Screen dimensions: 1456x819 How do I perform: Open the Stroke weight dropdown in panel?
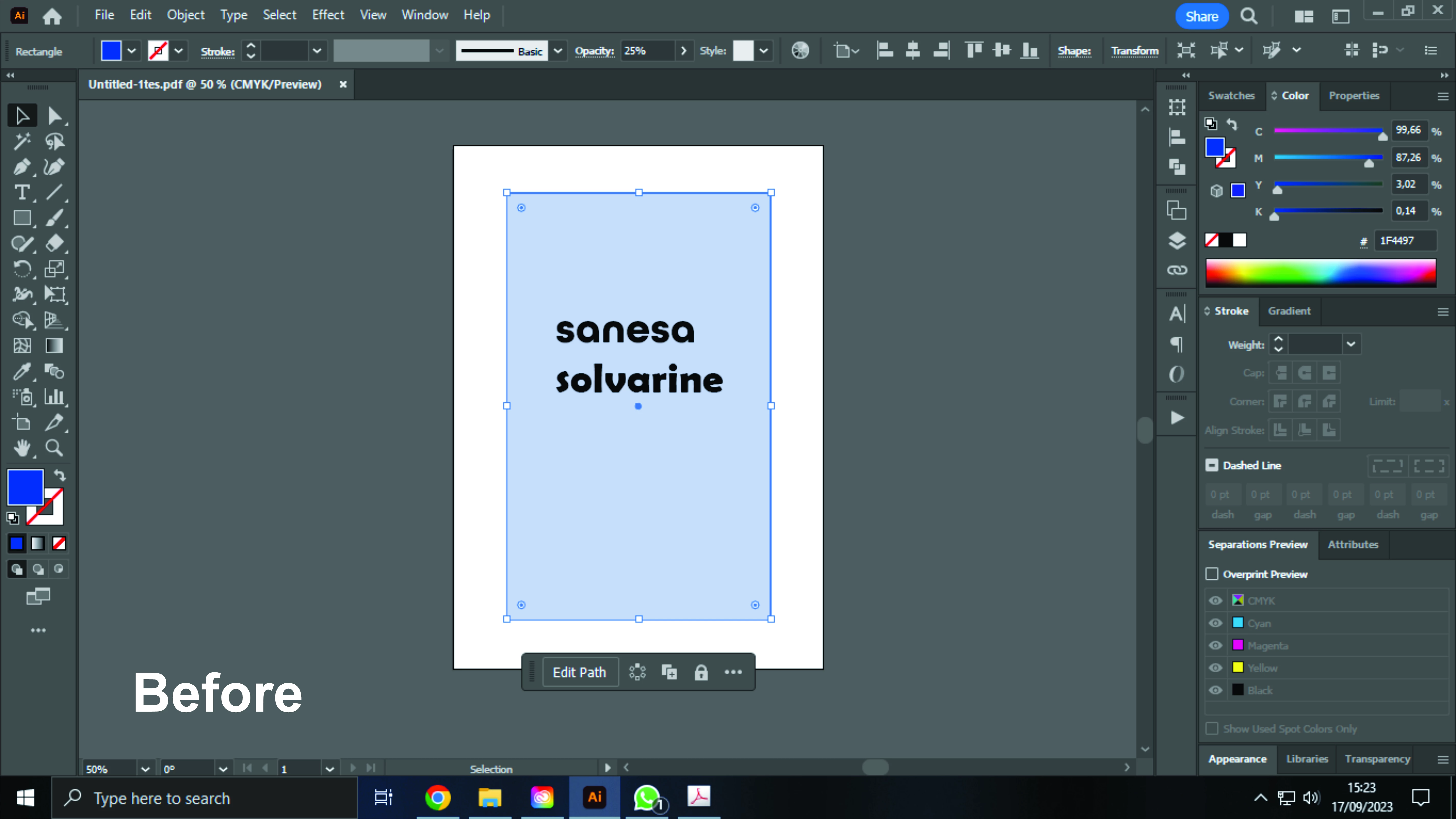(x=1350, y=344)
